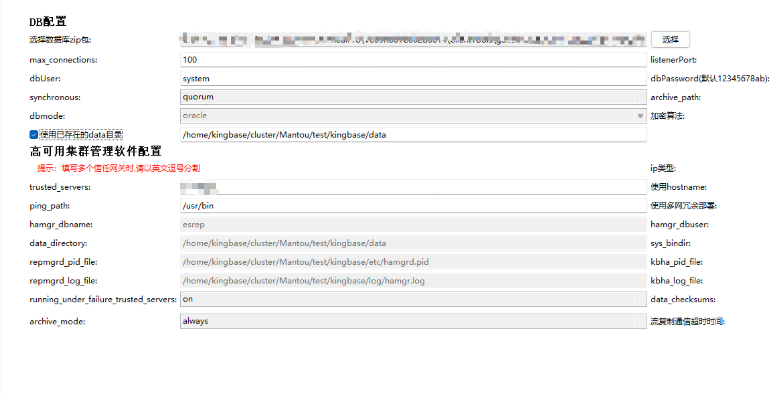The height and width of the screenshot is (395, 769).
Task: Click the sys_bindir label
Action: 670,243
